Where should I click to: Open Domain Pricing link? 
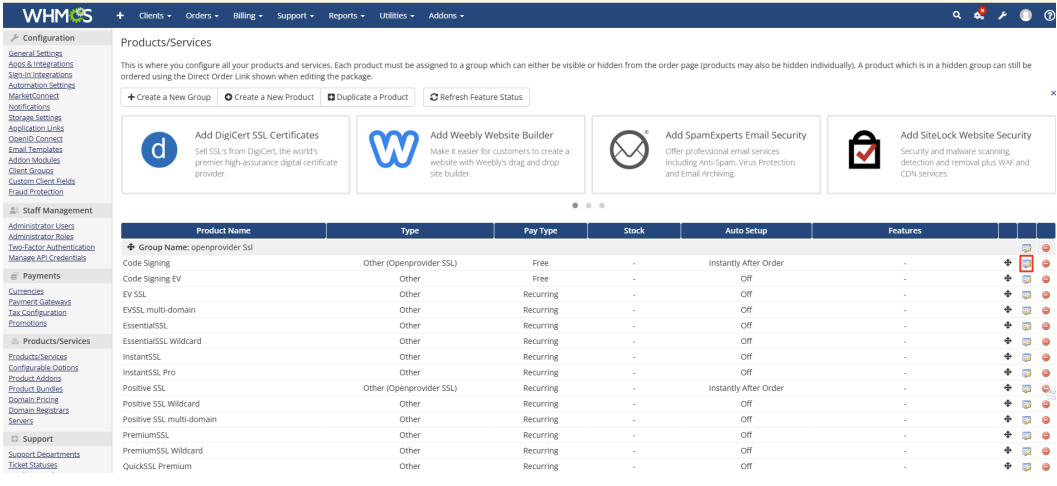pos(33,400)
